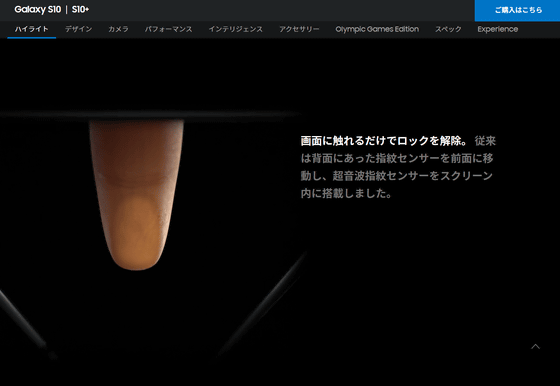Open Olympic Games Edition tab

[x=377, y=29]
